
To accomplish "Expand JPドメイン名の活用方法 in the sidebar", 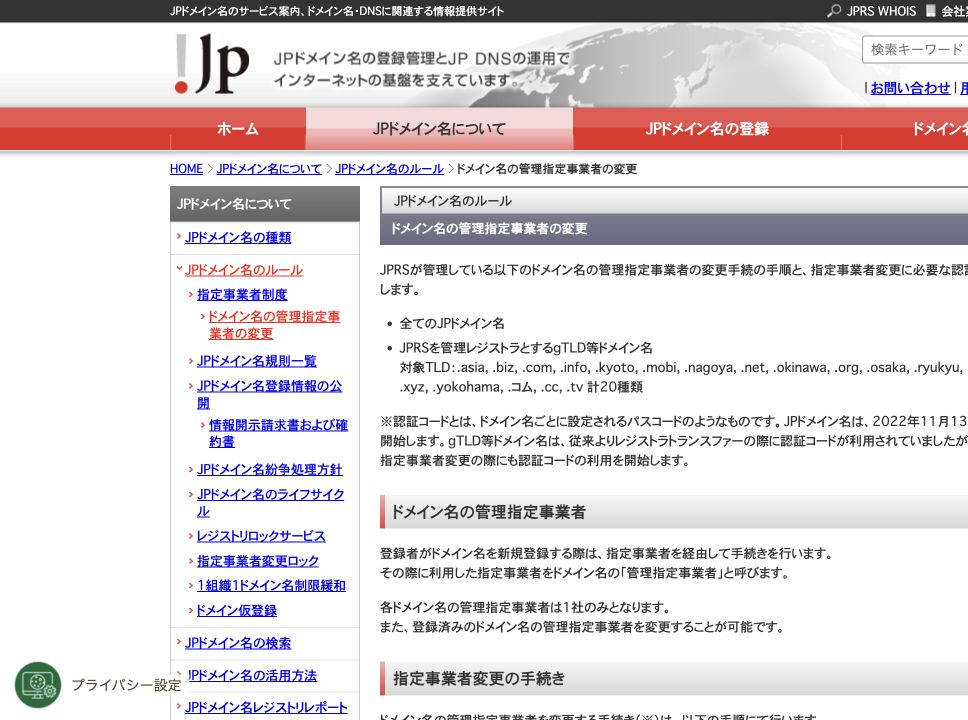I will tap(252, 676).
